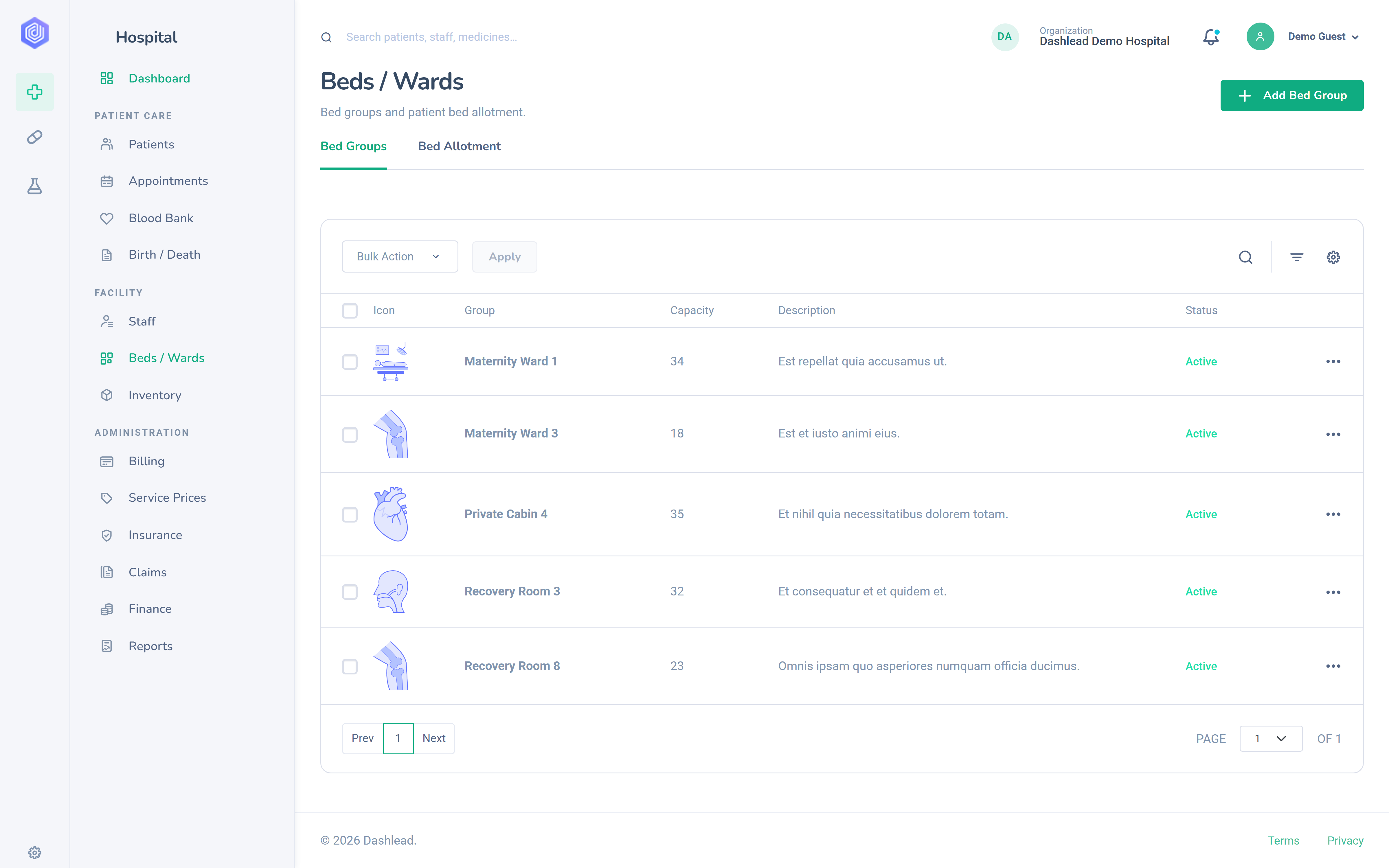Image resolution: width=1389 pixels, height=868 pixels.
Task: Open the Terms footer link
Action: 1283,841
